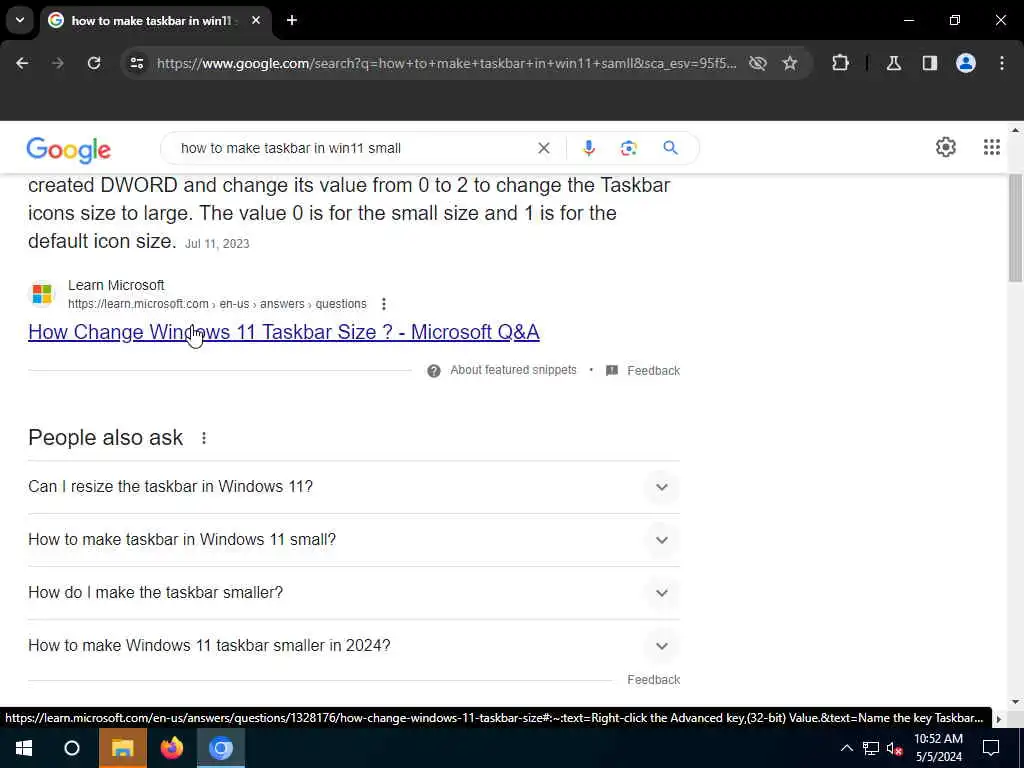Screen dimensions: 1024x768
Task: Open the Google apps grid
Action: (x=991, y=147)
